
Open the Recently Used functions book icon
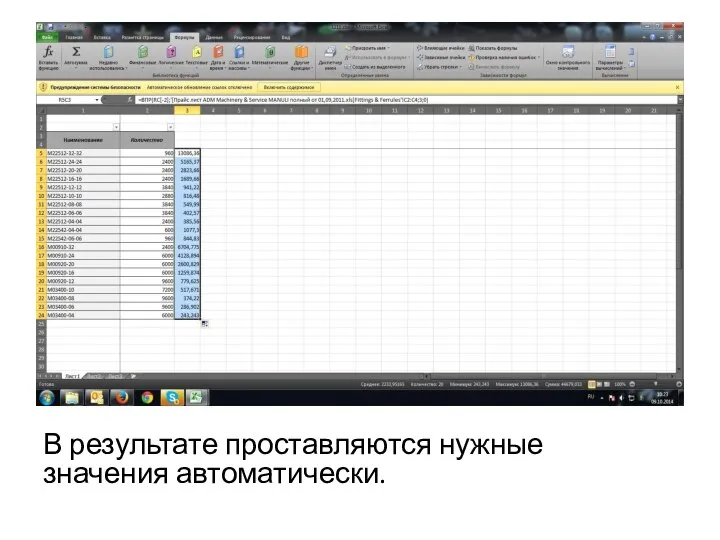(x=108, y=51)
